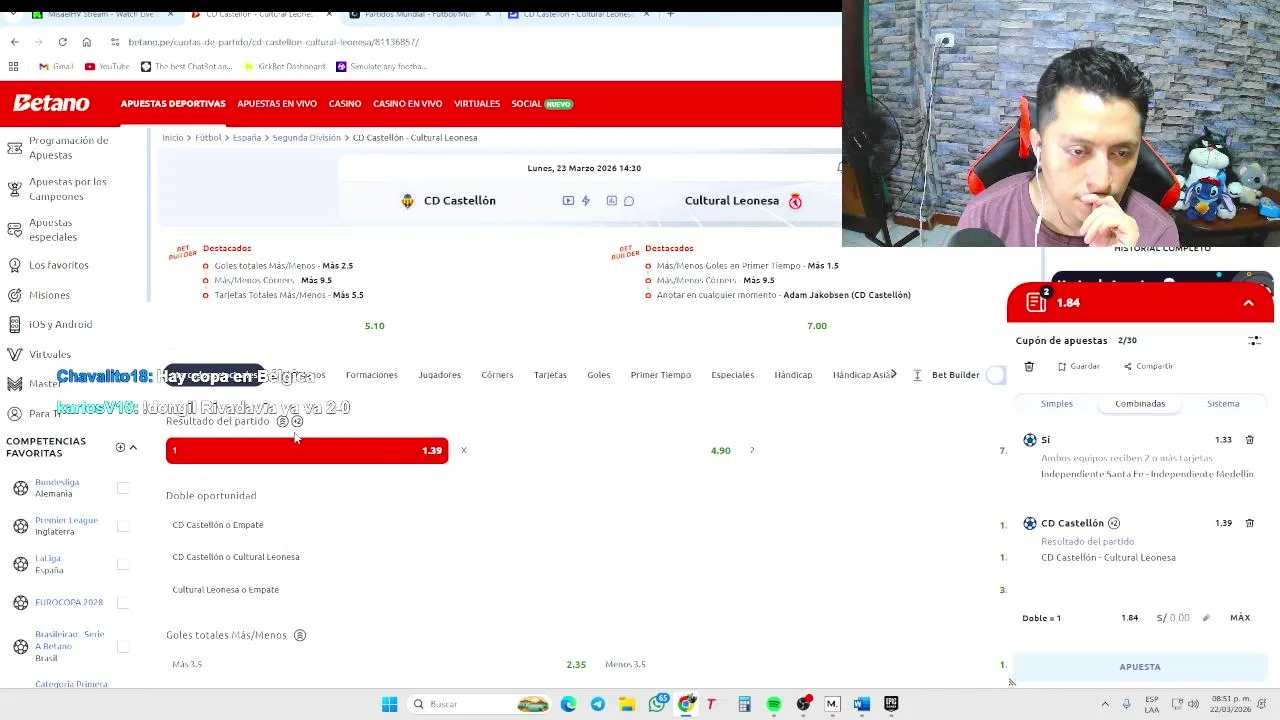This screenshot has width=1280, height=720.
Task: Open Apuestas en Vivo in the top menu
Action: [x=277, y=104]
